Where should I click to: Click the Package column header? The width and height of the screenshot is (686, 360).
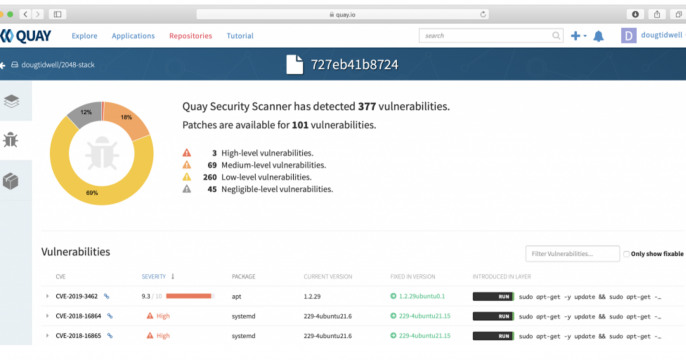(x=243, y=276)
